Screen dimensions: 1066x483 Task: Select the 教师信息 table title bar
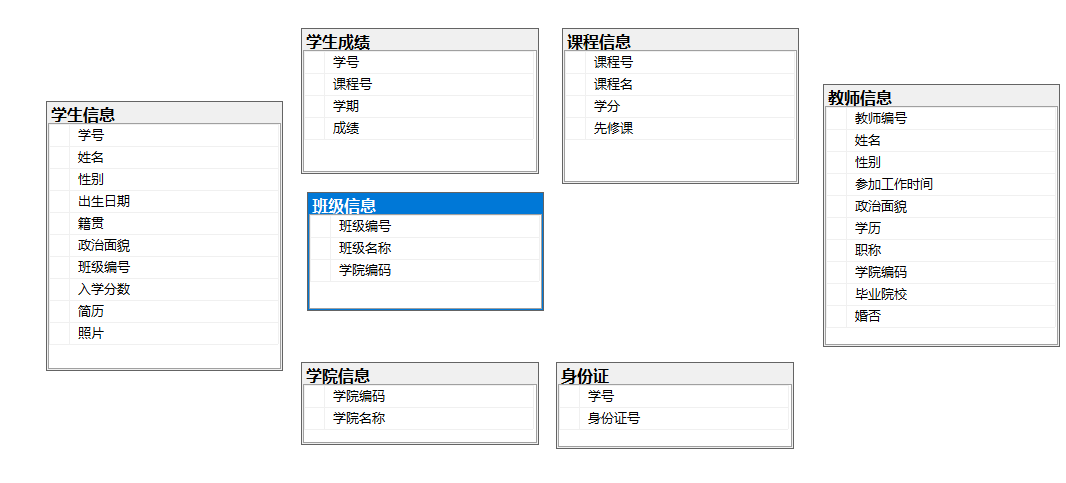tap(941, 96)
